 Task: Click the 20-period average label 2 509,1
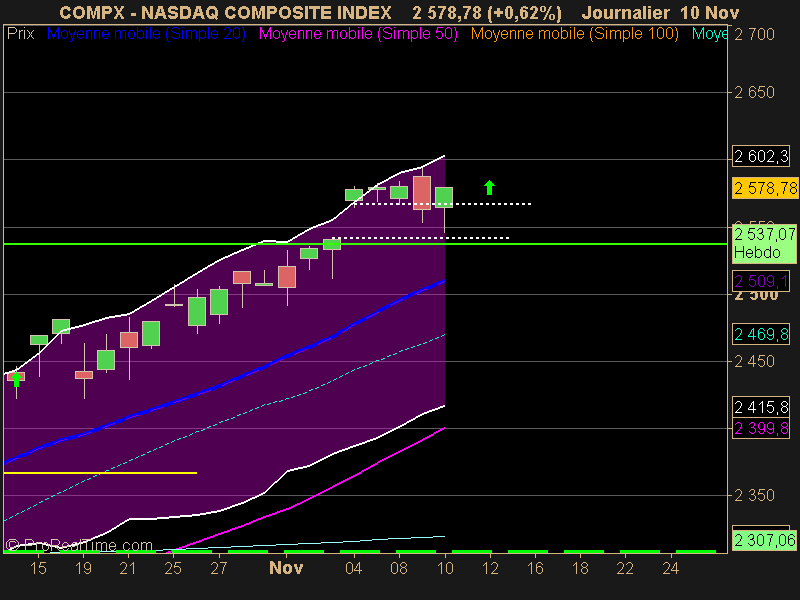coord(761,281)
